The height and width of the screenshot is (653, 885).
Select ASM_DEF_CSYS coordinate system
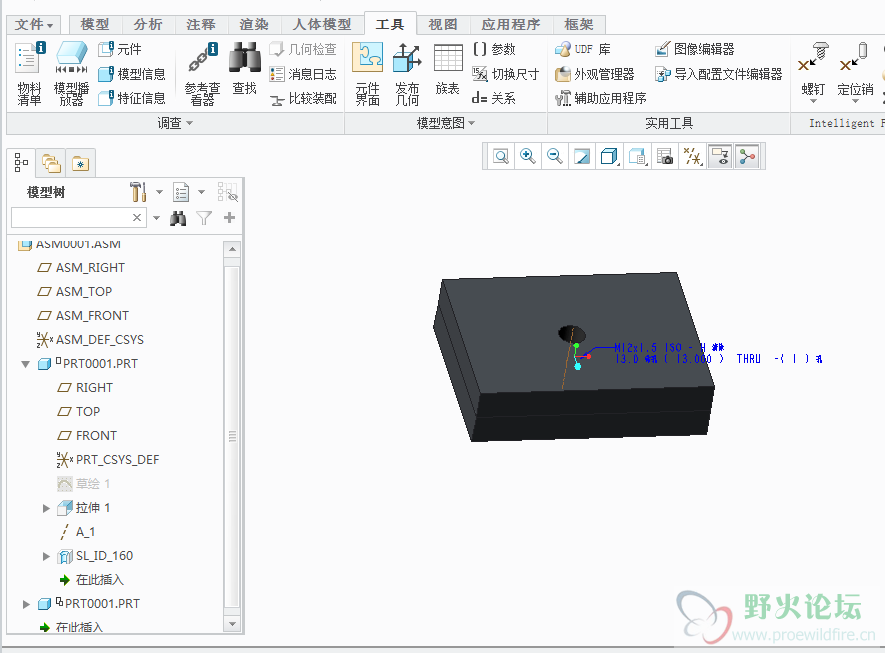[x=90, y=340]
